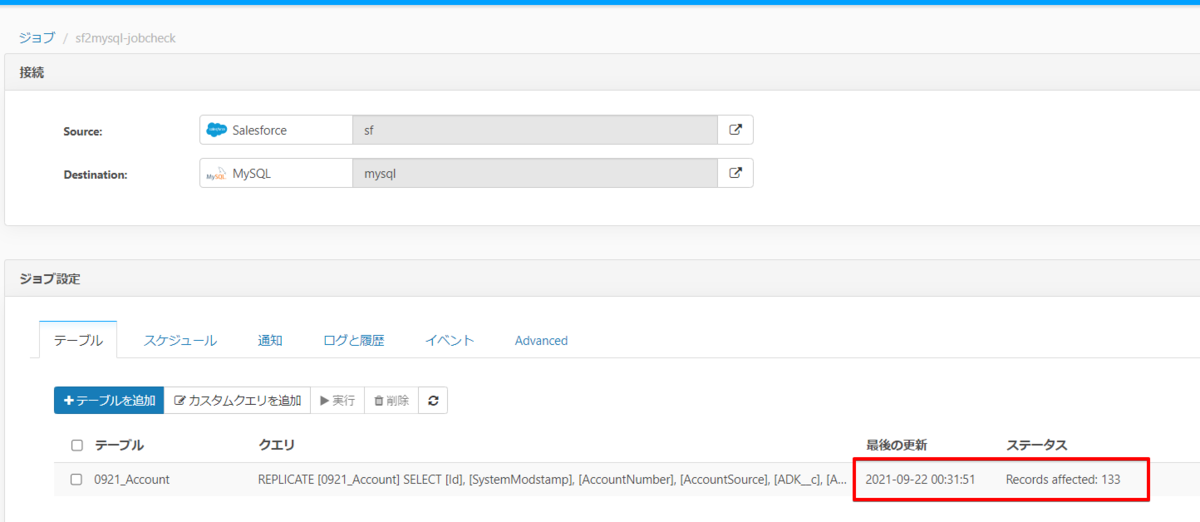Click the 0921_Account table name
The image size is (1200, 522).
[x=132, y=479]
